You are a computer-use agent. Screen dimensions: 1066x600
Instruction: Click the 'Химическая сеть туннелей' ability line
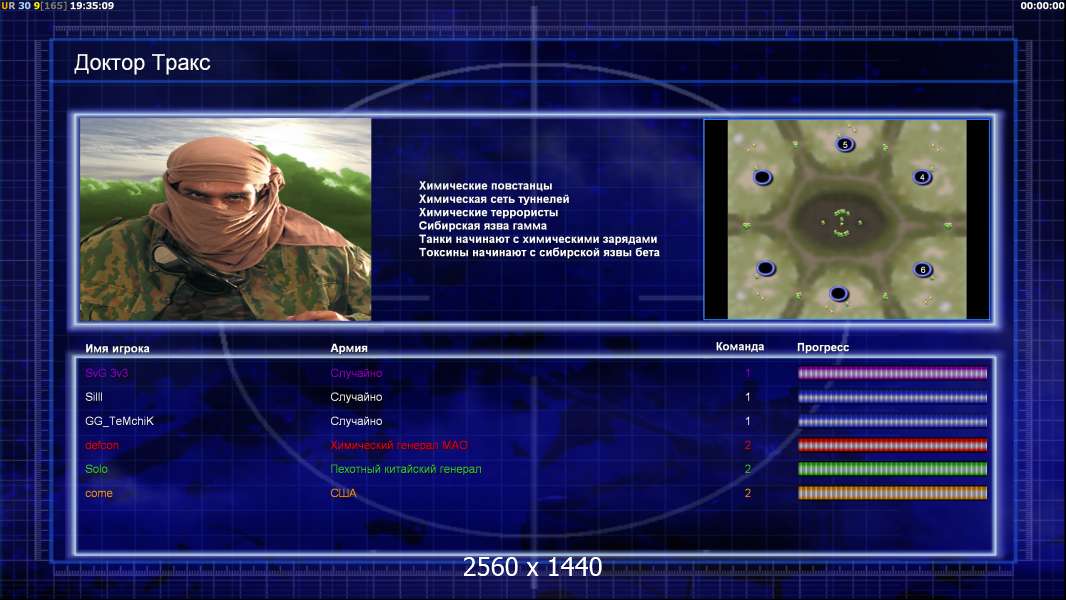pos(494,199)
